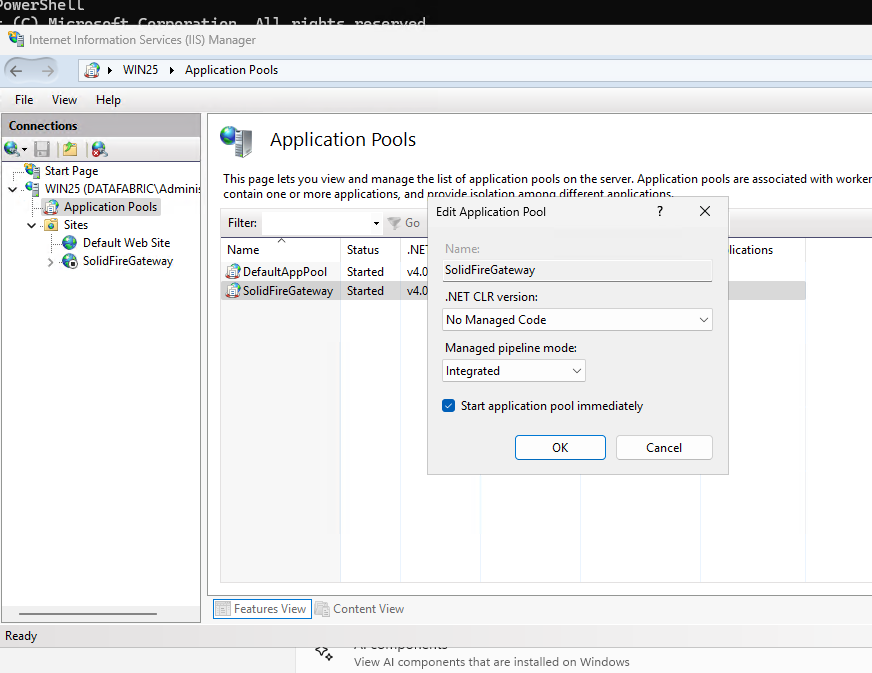
Task: Click WIN25 in the address breadcrumb
Action: 140,70
